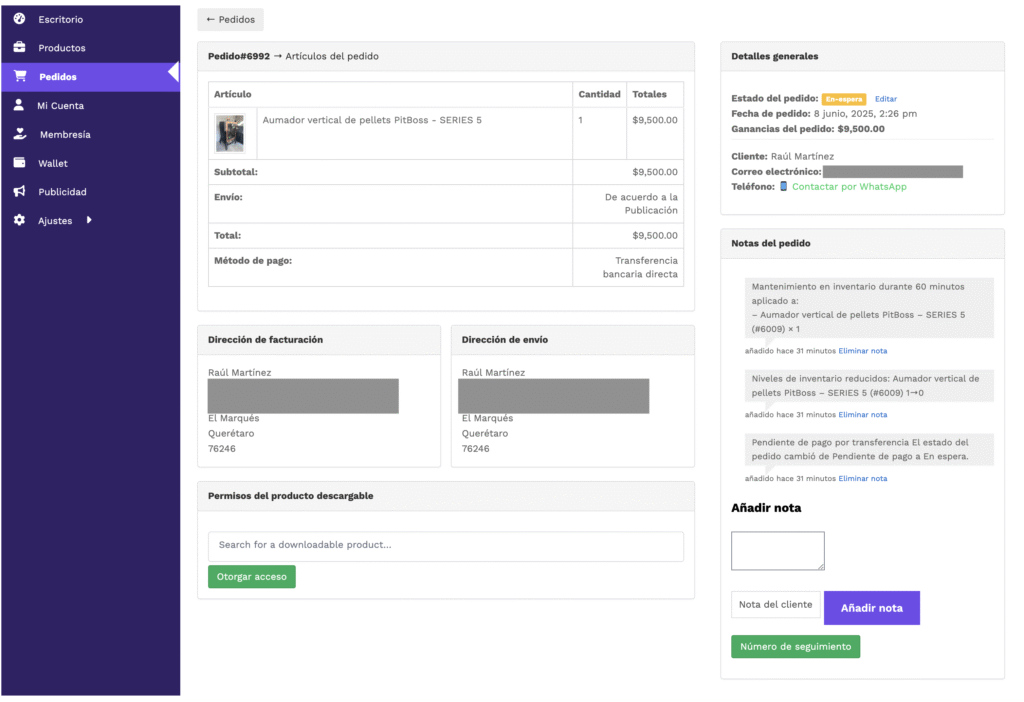Click the Membresía hand-holding icon
The image size is (1024, 702).
click(x=19, y=134)
